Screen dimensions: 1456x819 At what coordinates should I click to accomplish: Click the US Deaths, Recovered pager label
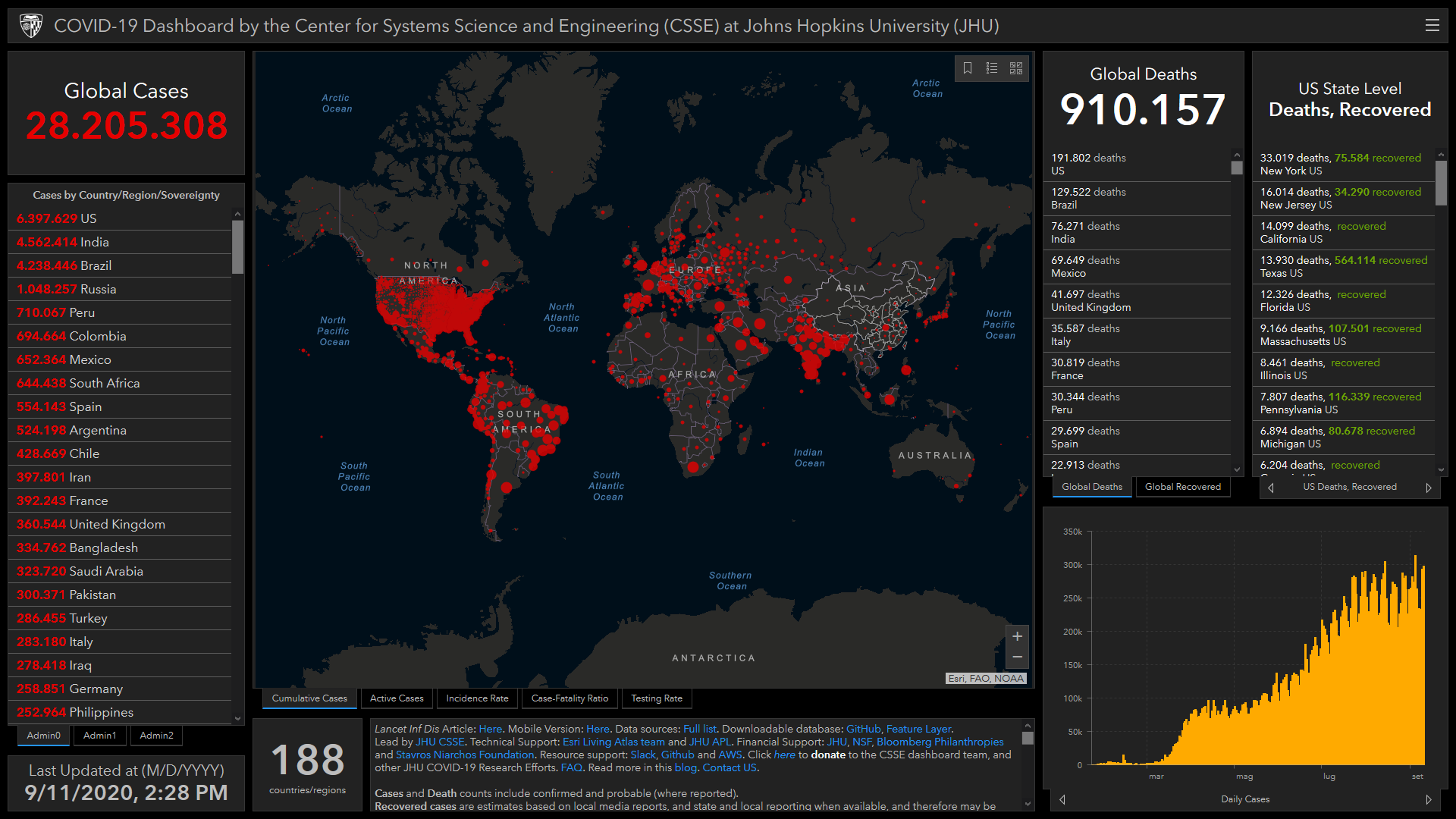click(1350, 487)
